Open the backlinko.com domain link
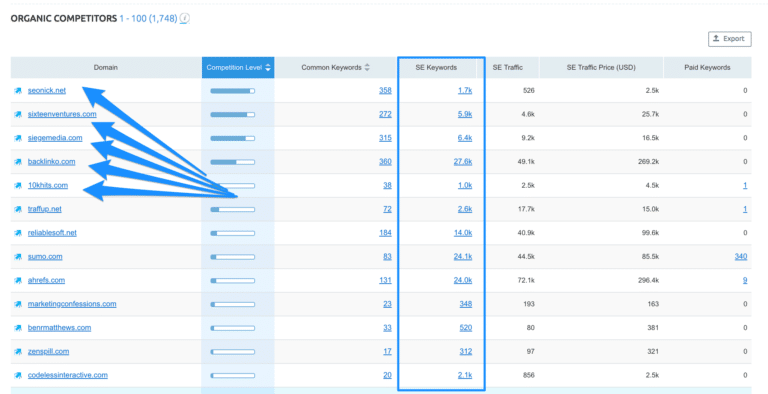The width and height of the screenshot is (768, 394). click(51, 162)
